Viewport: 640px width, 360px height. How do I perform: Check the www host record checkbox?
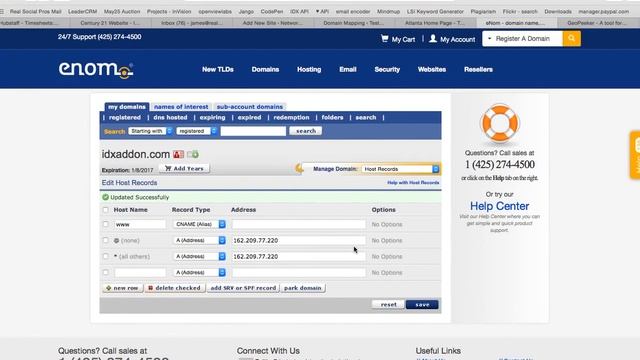click(x=106, y=224)
